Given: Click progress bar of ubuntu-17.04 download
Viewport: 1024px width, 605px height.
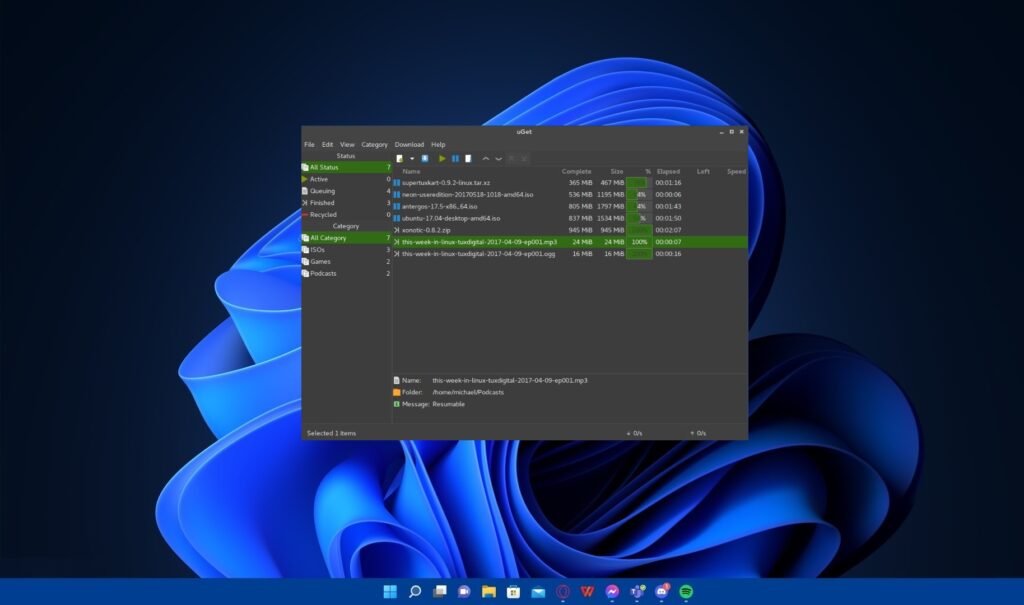Looking at the screenshot, I should point(639,218).
